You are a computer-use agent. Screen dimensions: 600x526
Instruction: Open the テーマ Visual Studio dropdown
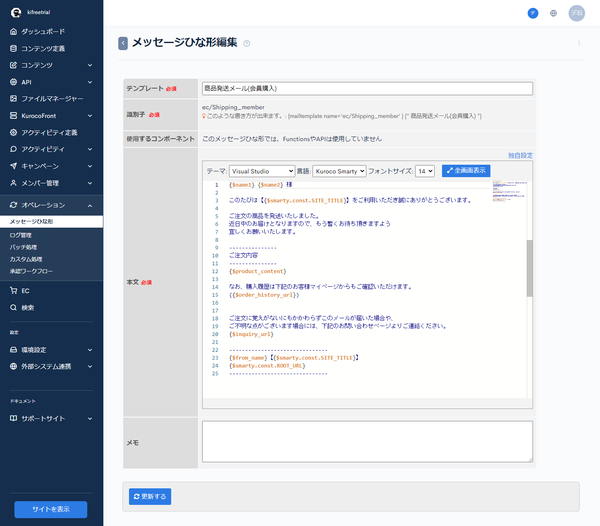click(262, 171)
